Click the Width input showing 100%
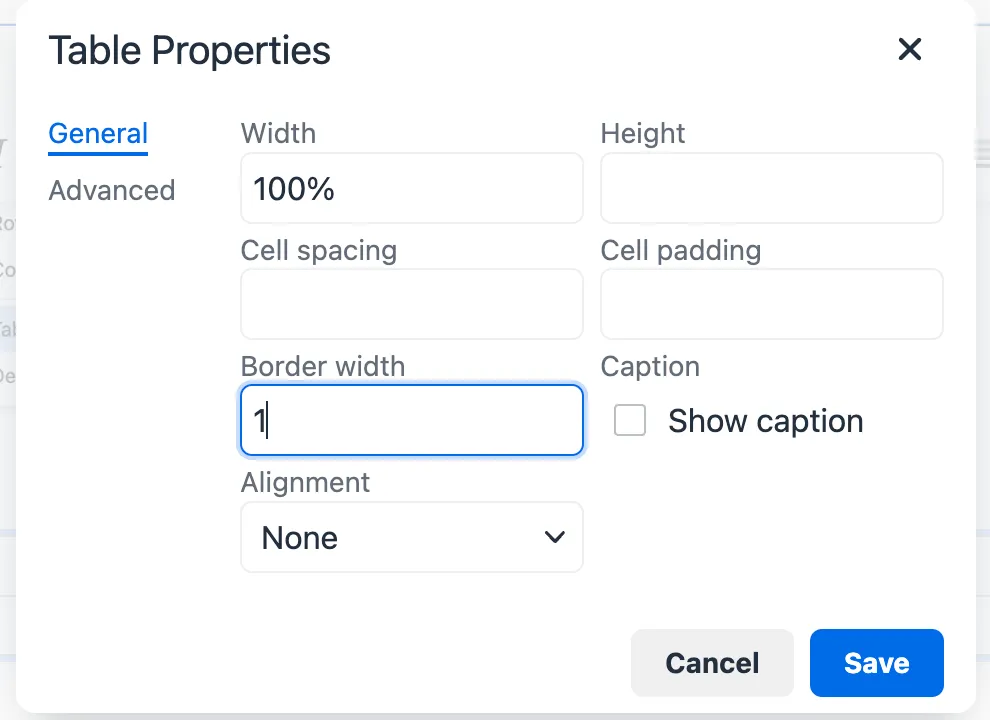 coord(411,189)
